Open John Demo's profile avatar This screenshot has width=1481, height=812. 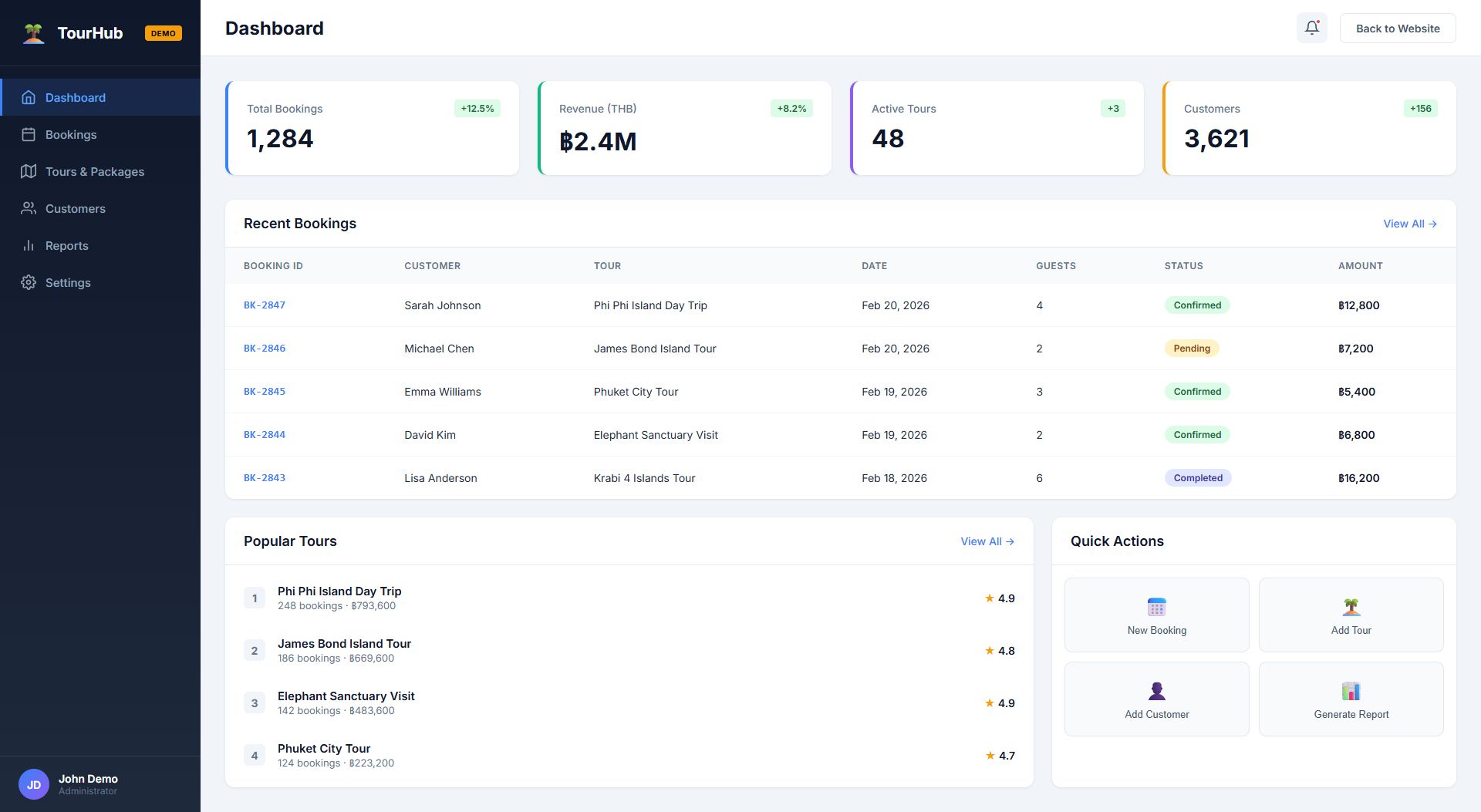click(34, 784)
